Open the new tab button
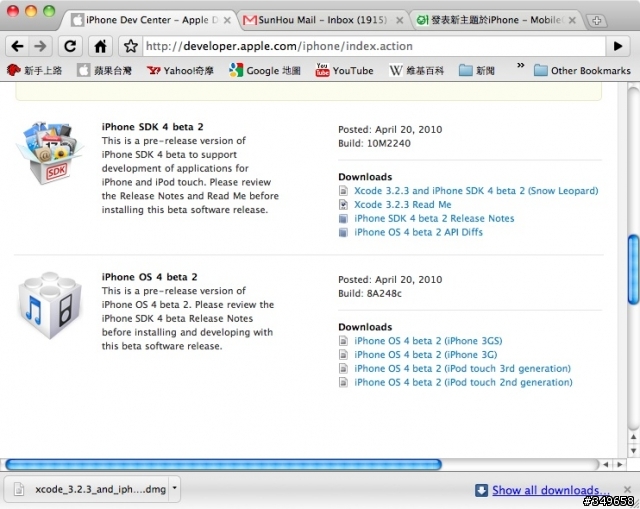Screen dimensions: 640x509 596,20
